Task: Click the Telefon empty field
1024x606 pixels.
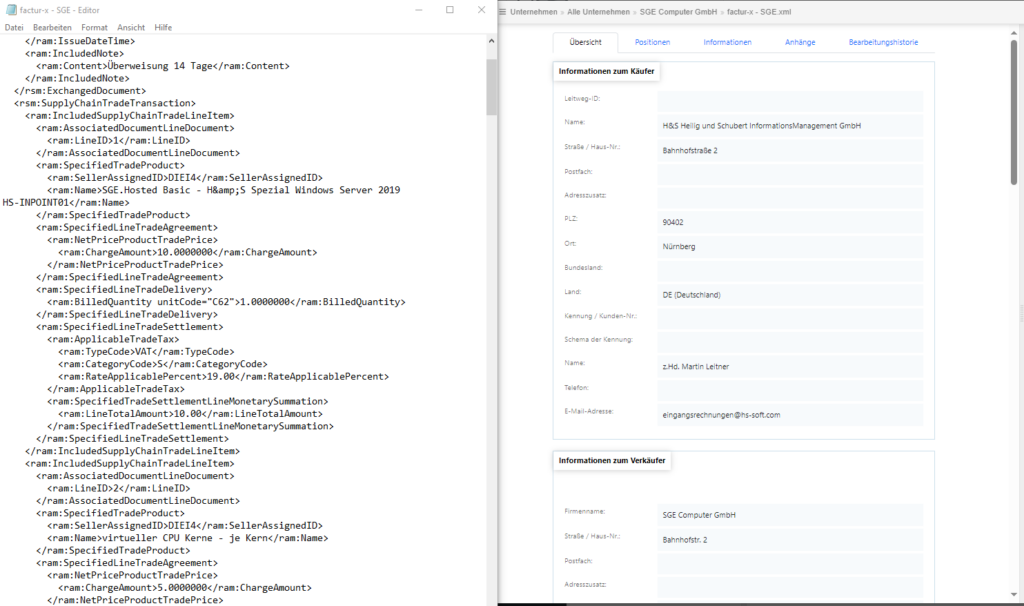Action: 790,391
